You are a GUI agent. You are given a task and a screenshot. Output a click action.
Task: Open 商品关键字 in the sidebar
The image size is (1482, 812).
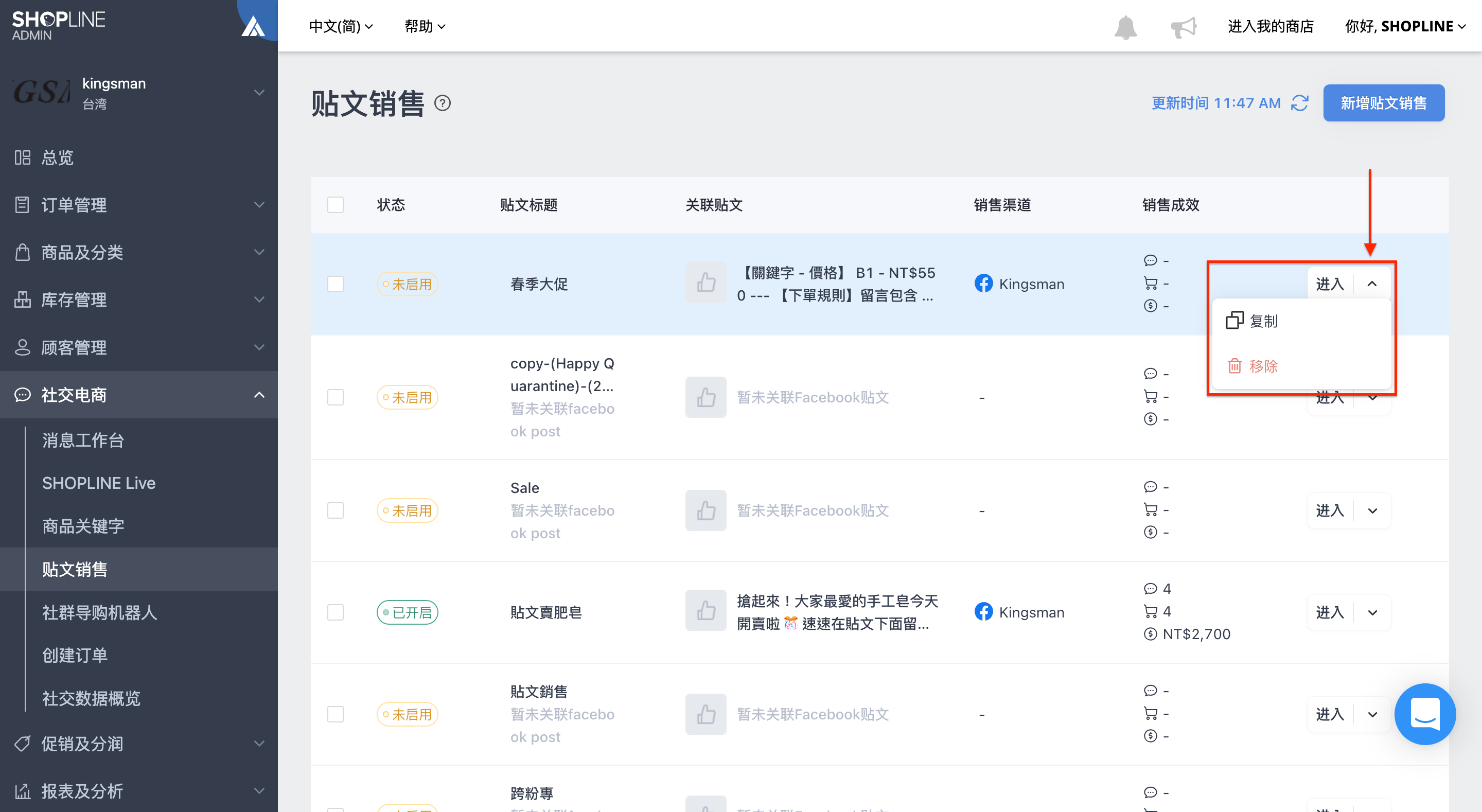83,526
